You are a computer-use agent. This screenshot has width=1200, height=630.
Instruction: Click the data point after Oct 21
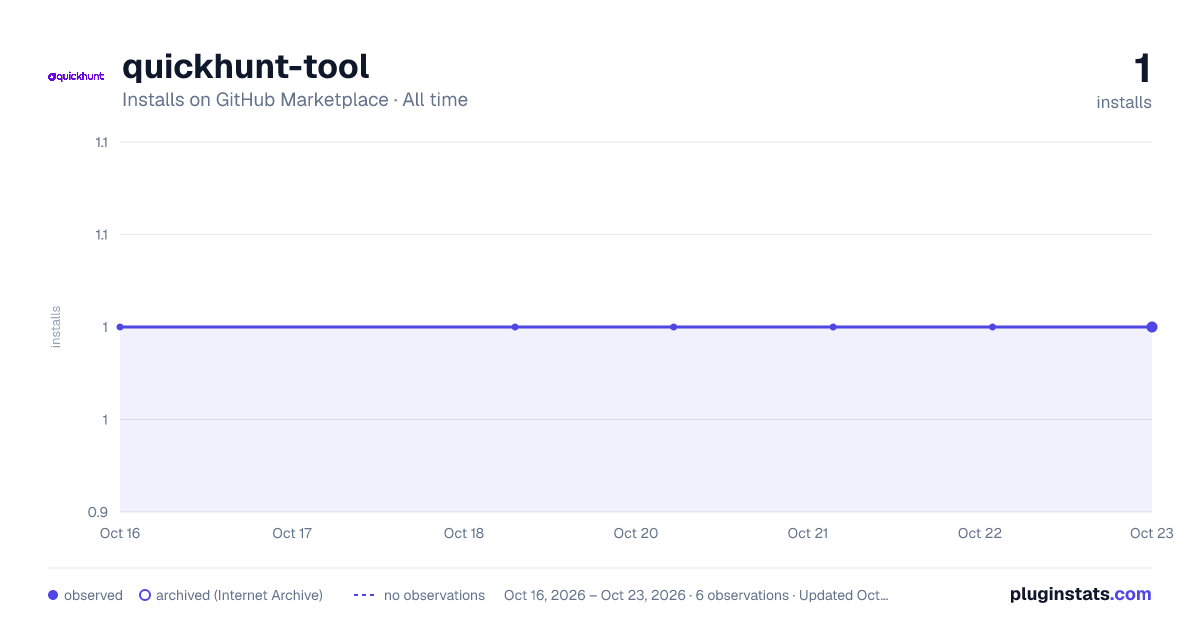coord(833,327)
